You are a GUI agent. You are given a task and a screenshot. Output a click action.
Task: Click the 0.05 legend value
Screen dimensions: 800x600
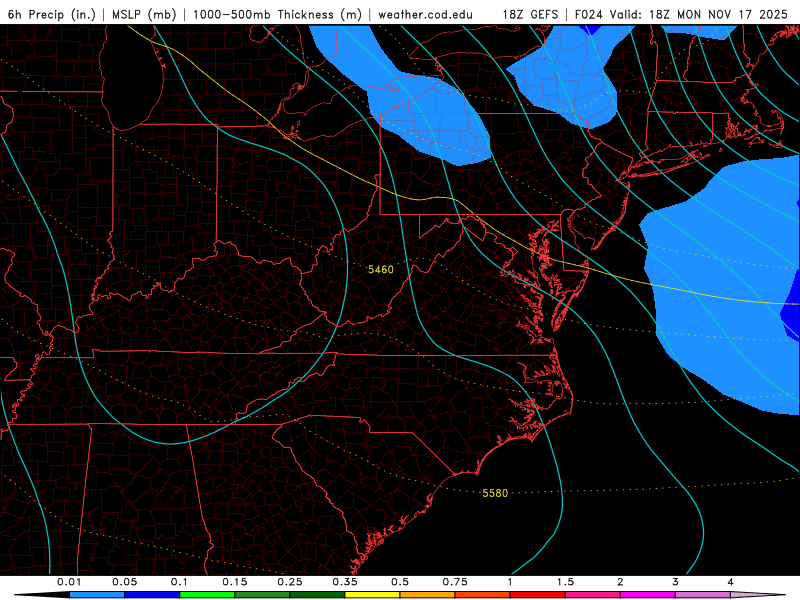point(124,582)
